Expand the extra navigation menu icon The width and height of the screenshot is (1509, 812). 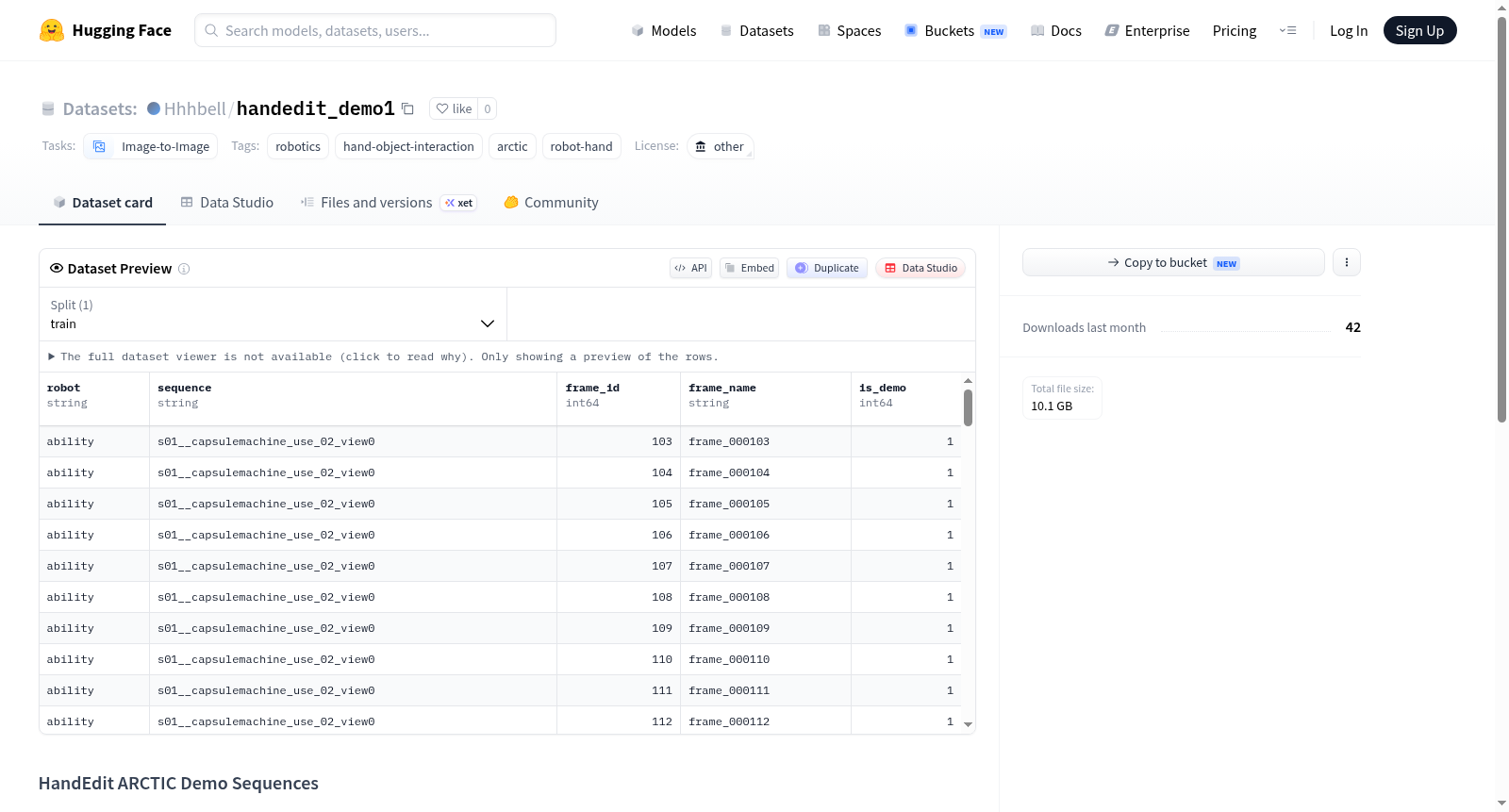(1287, 30)
